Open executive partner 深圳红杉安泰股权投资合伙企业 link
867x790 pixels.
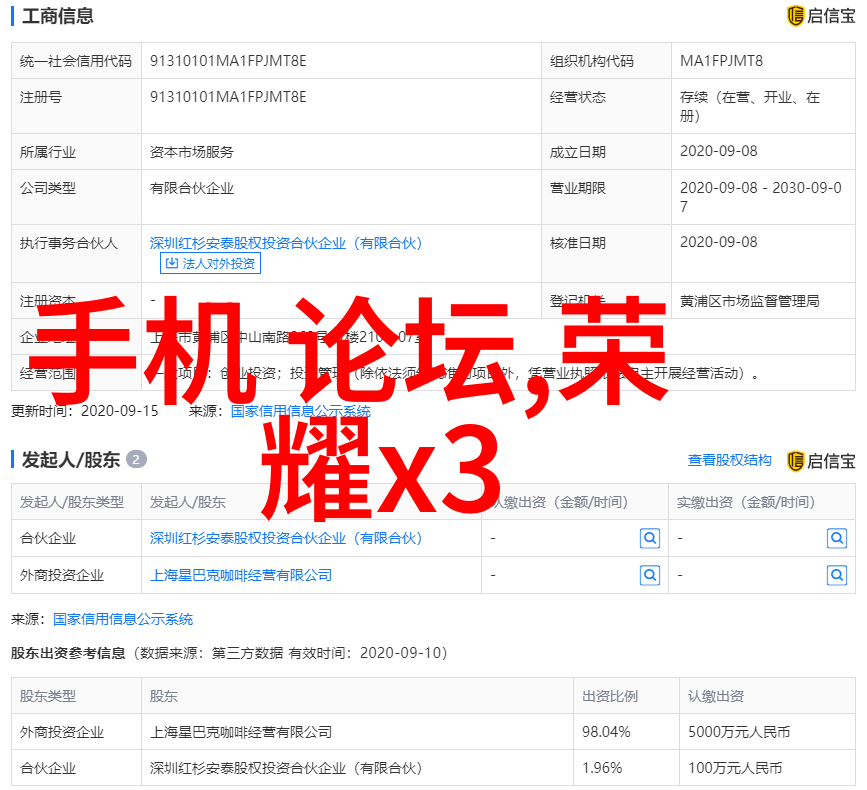[x=286, y=243]
